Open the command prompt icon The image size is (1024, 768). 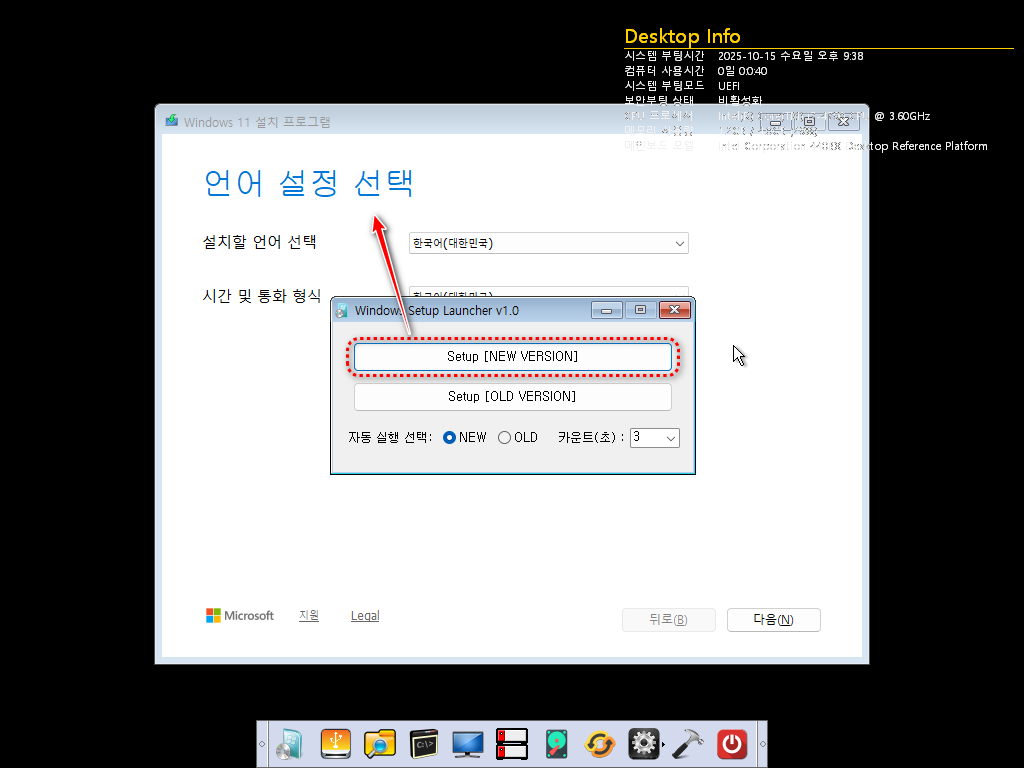pyautogui.click(x=424, y=744)
